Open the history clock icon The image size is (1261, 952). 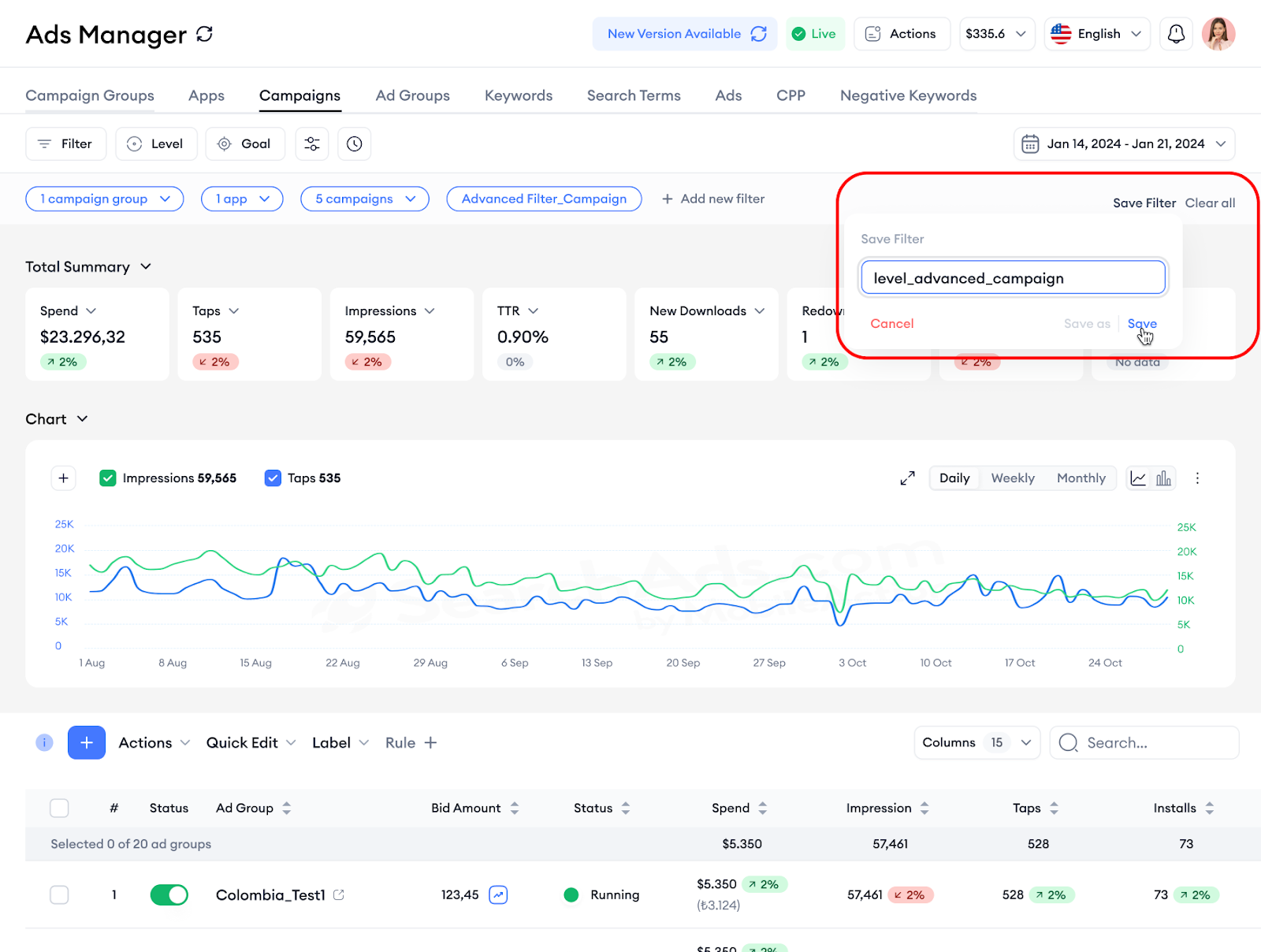(x=355, y=143)
